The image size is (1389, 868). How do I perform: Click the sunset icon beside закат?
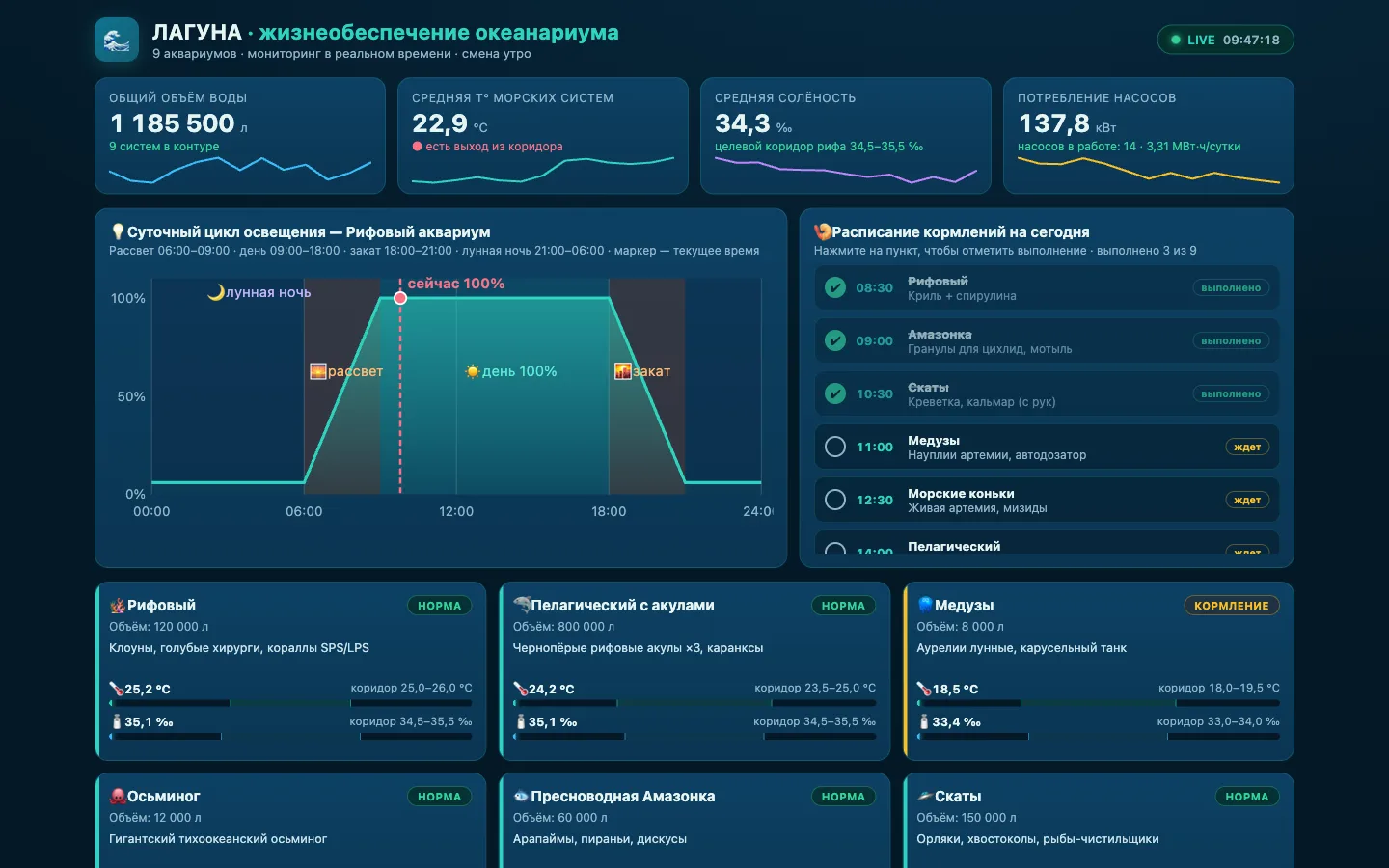tap(623, 371)
